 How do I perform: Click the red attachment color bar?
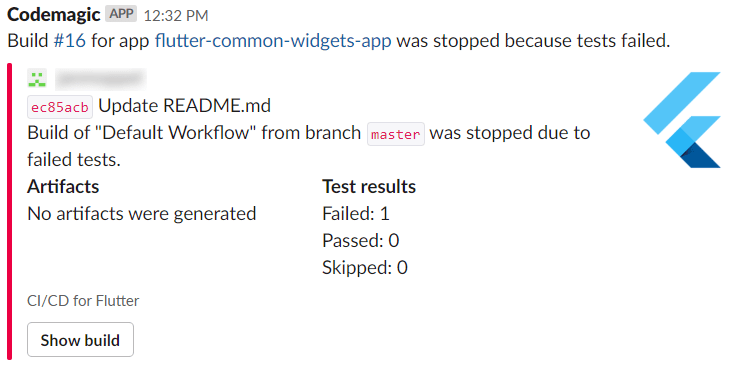pos(9,211)
